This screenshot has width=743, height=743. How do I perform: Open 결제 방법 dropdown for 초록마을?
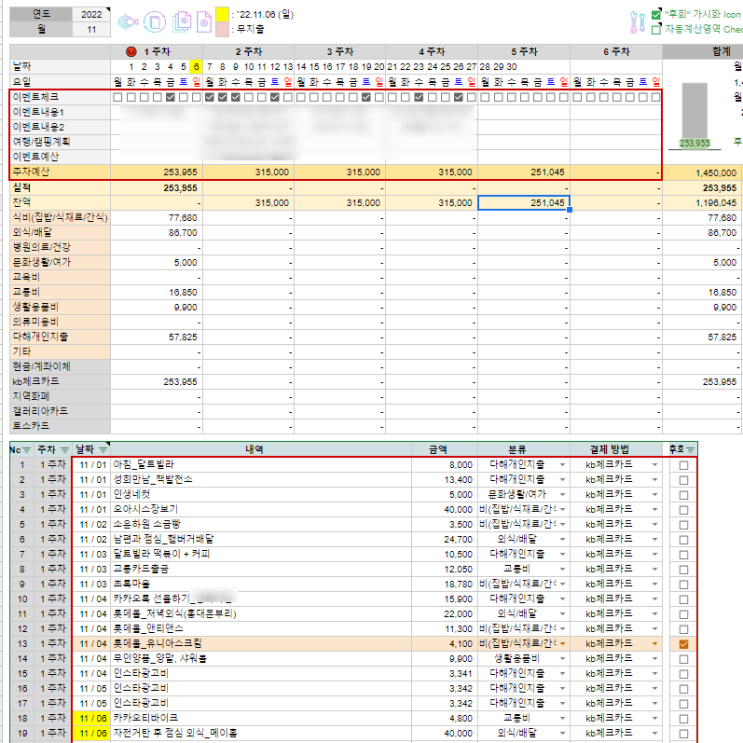[x=655, y=584]
